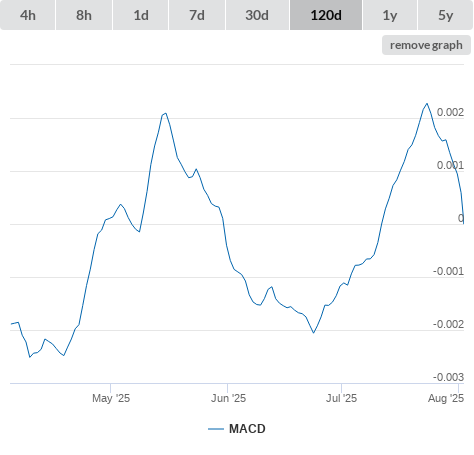
Task: Click the late-July MACD peak point
Action: (427, 104)
